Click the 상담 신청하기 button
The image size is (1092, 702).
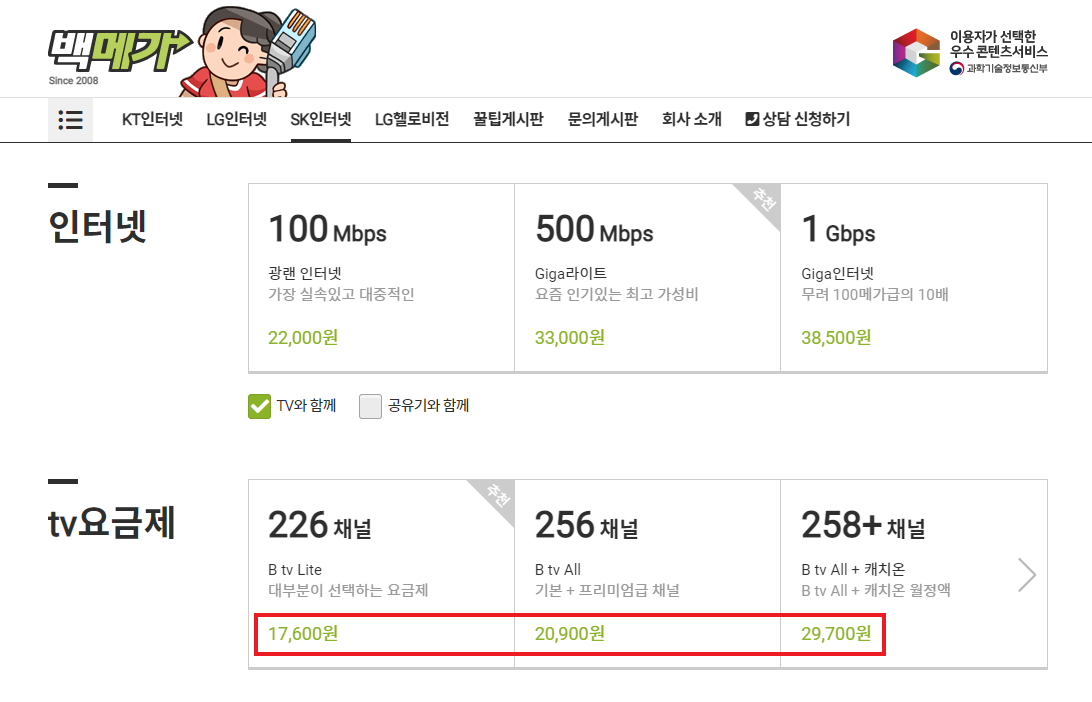click(798, 120)
